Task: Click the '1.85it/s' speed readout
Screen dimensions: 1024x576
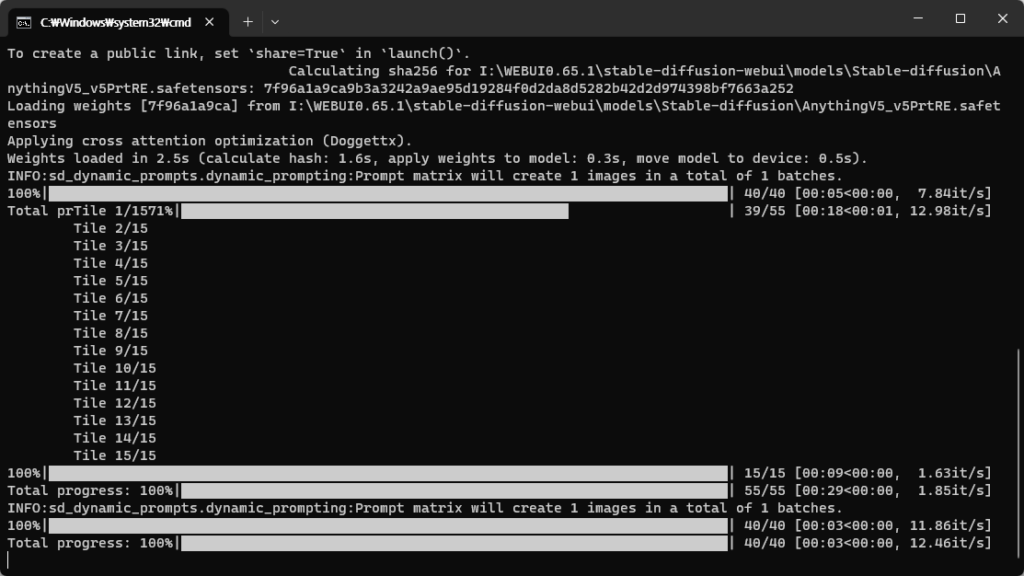Action: pyautogui.click(x=954, y=491)
